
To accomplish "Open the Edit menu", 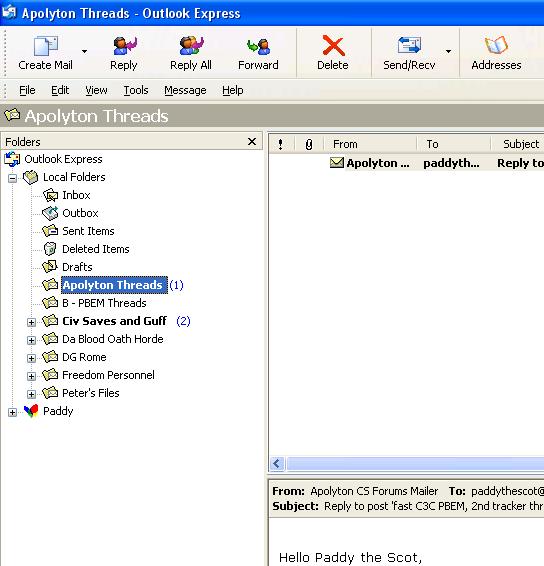I will coord(60,90).
